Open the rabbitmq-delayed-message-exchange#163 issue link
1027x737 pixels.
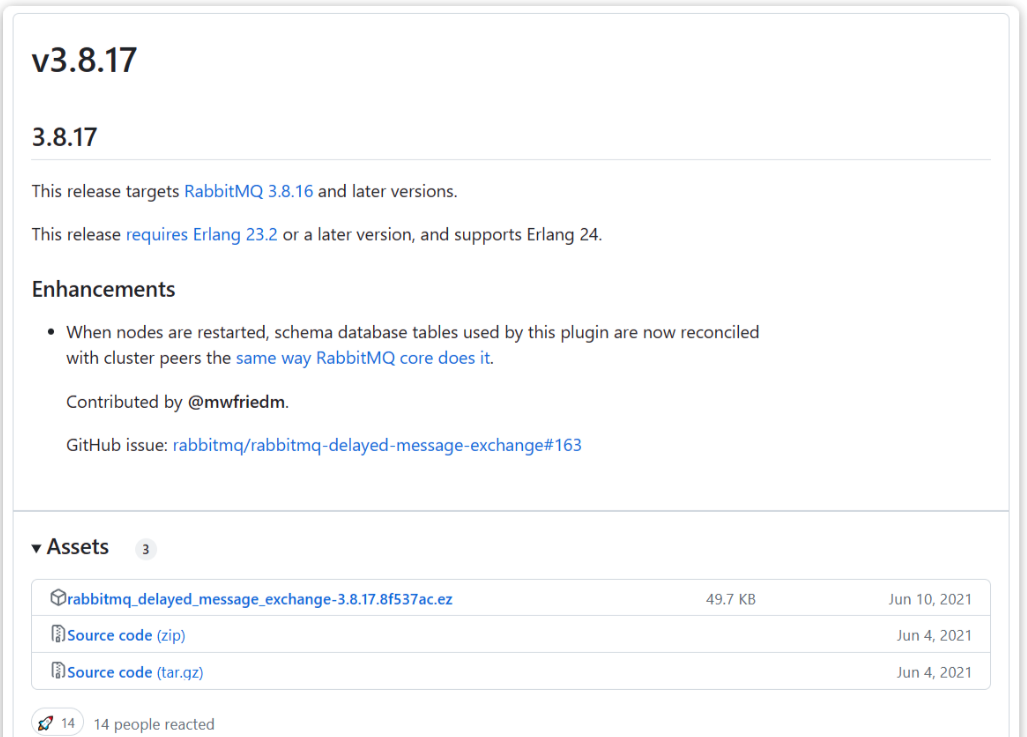(x=377, y=445)
